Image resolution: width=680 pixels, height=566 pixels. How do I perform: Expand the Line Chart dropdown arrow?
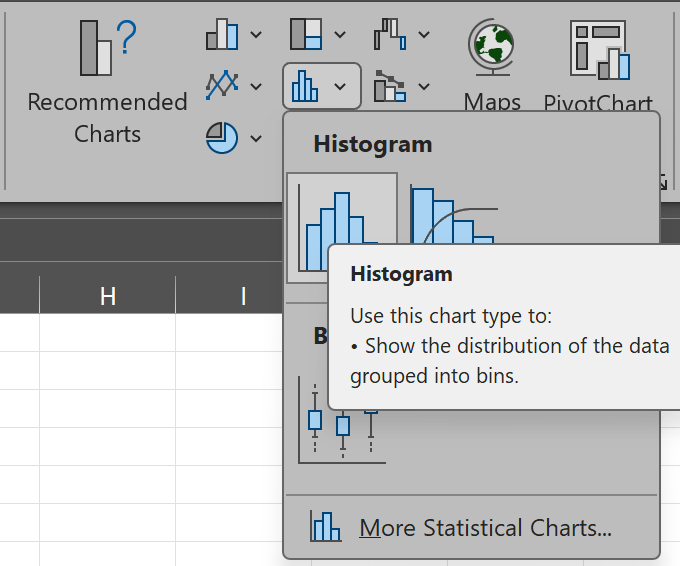pos(256,86)
